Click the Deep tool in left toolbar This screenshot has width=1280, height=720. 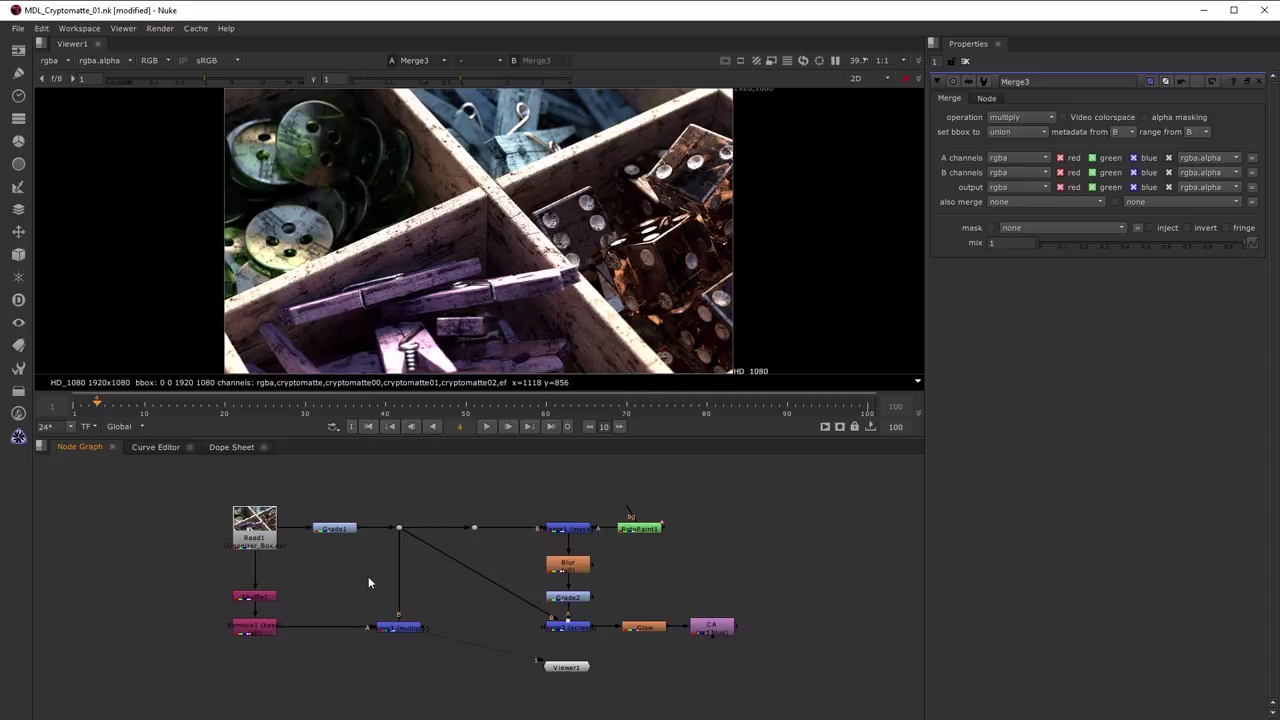18,300
